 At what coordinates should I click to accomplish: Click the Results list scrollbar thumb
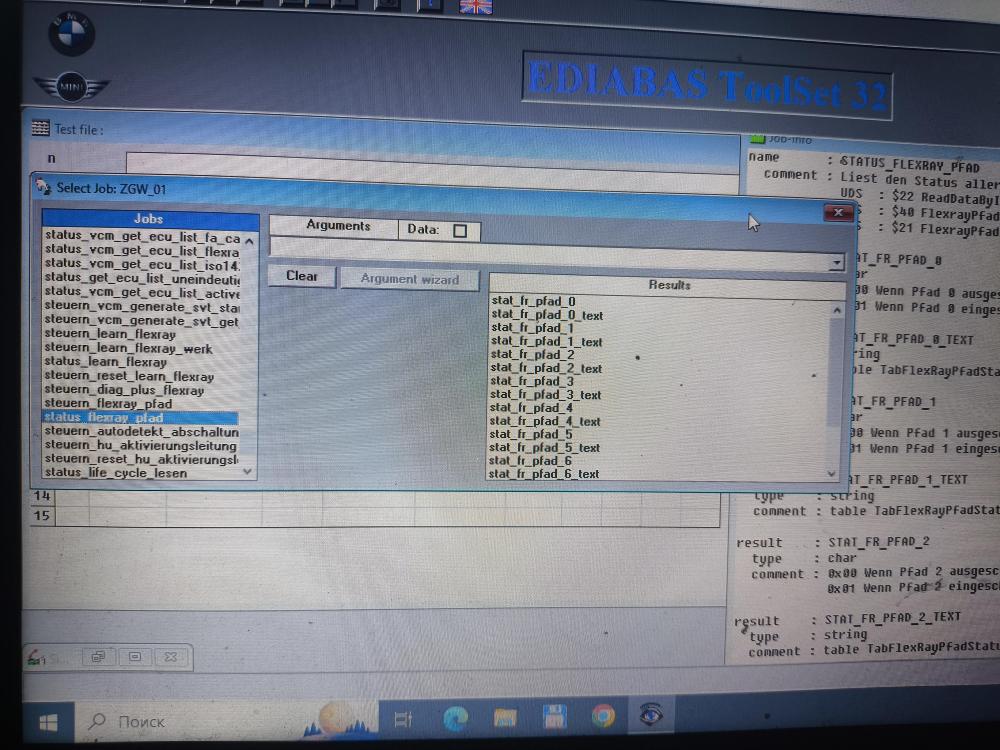(835, 373)
